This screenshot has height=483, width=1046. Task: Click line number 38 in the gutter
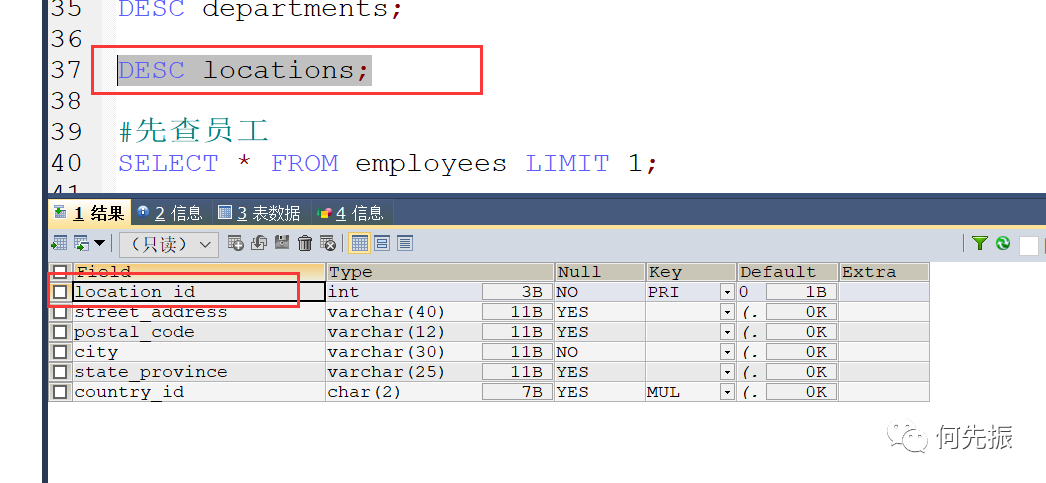[x=66, y=101]
